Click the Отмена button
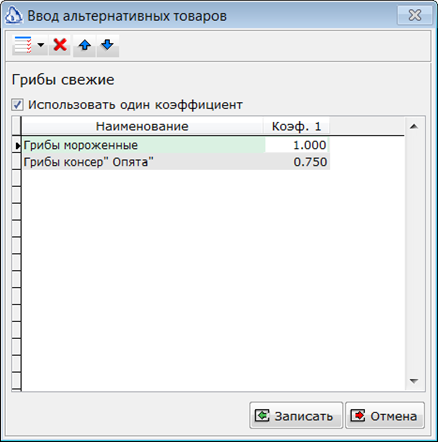 (x=385, y=415)
